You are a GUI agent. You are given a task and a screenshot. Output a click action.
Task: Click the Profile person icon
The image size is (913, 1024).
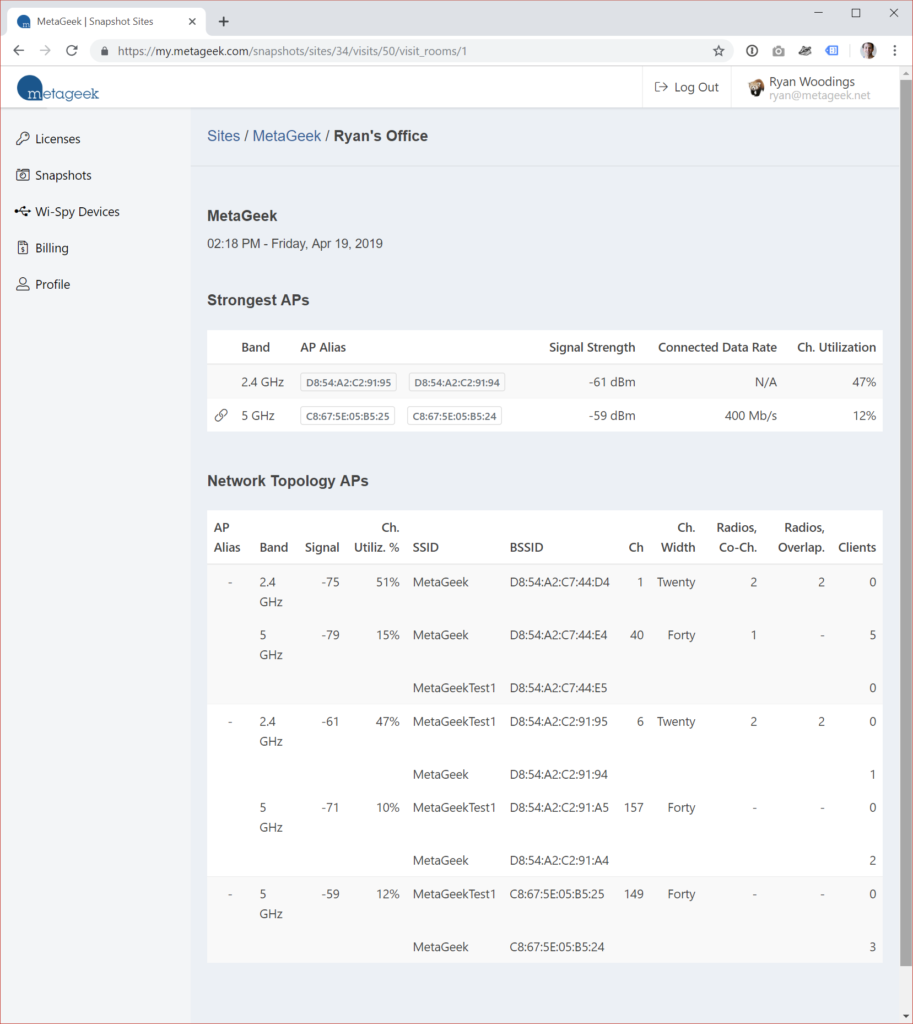point(23,284)
